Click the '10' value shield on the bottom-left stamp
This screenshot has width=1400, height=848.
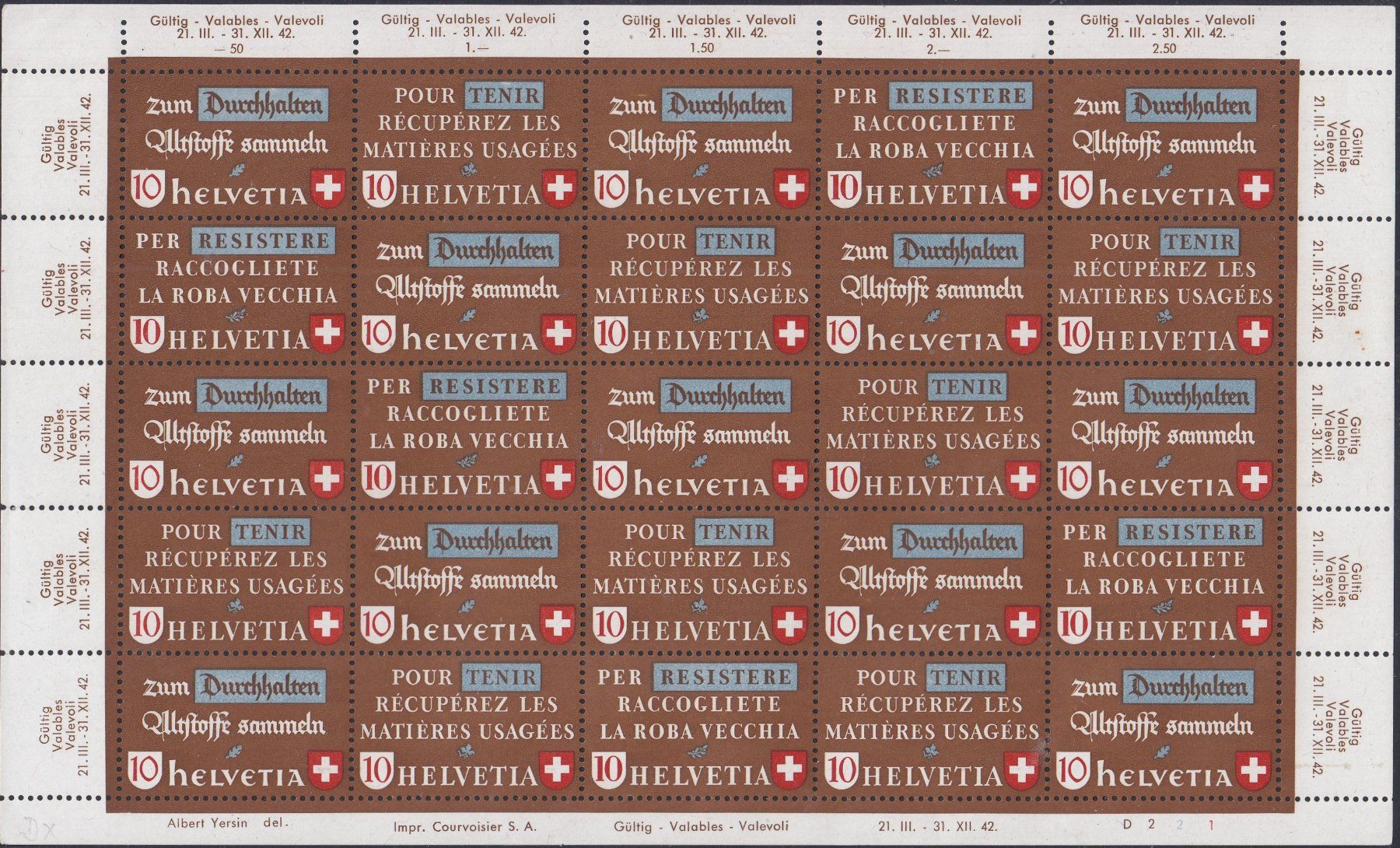point(146,769)
